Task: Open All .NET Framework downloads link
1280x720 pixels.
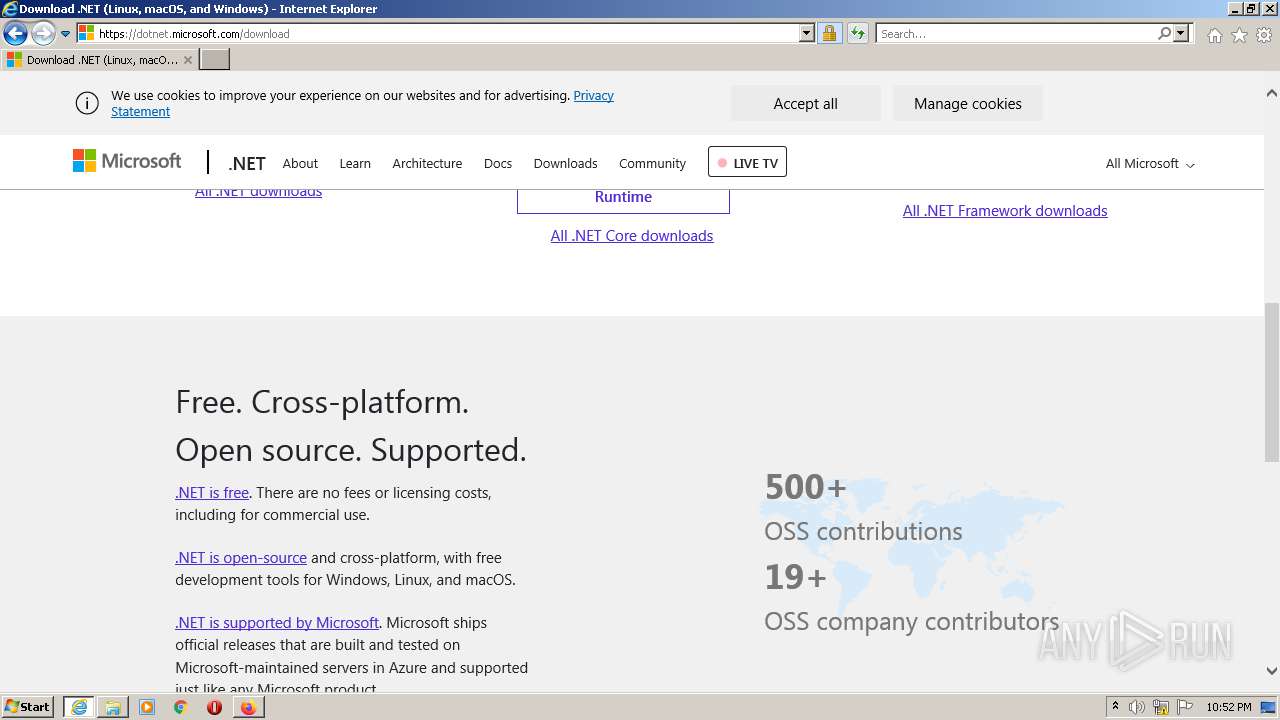Action: 1005,211
